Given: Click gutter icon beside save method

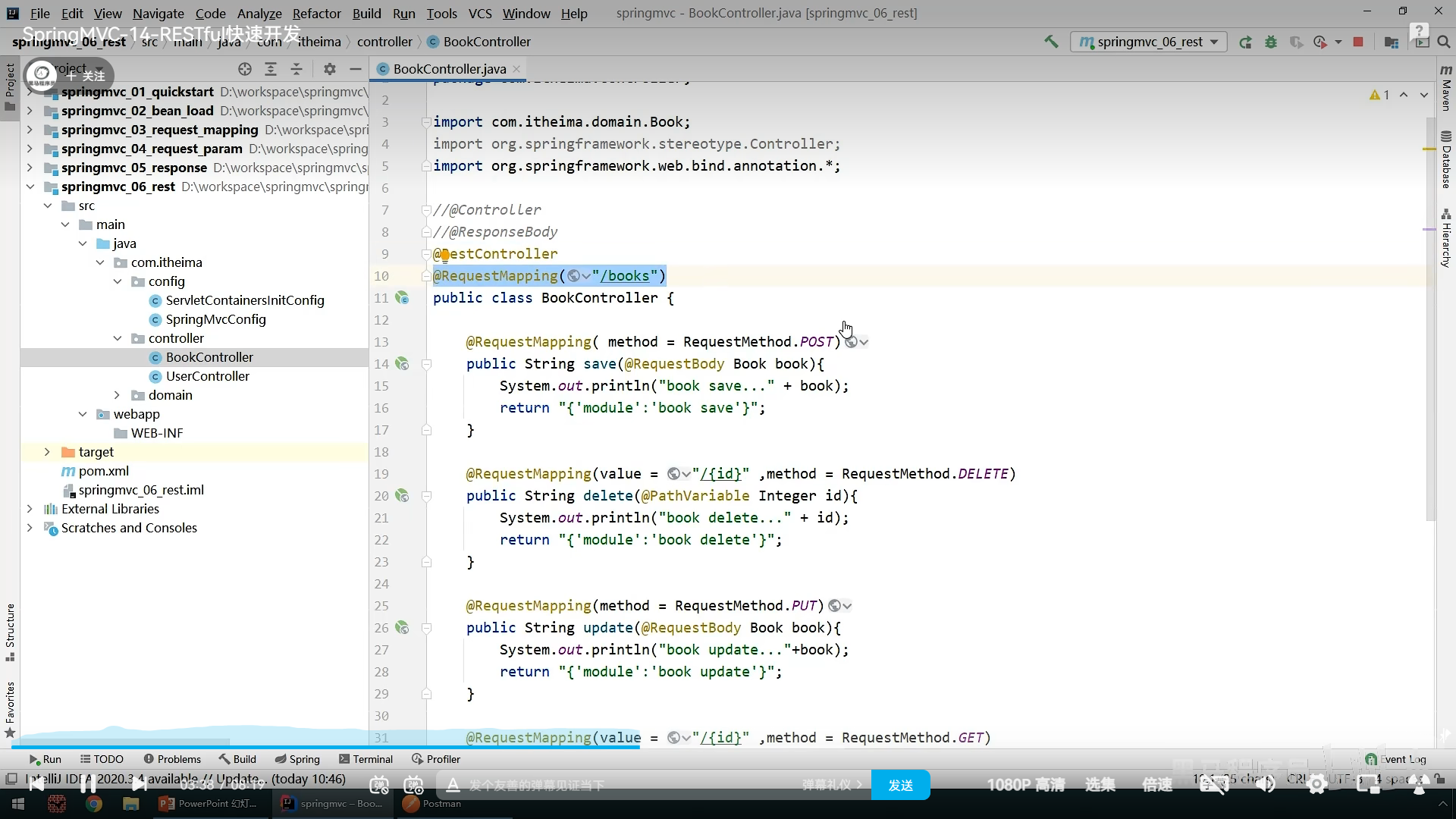Looking at the screenshot, I should [402, 364].
